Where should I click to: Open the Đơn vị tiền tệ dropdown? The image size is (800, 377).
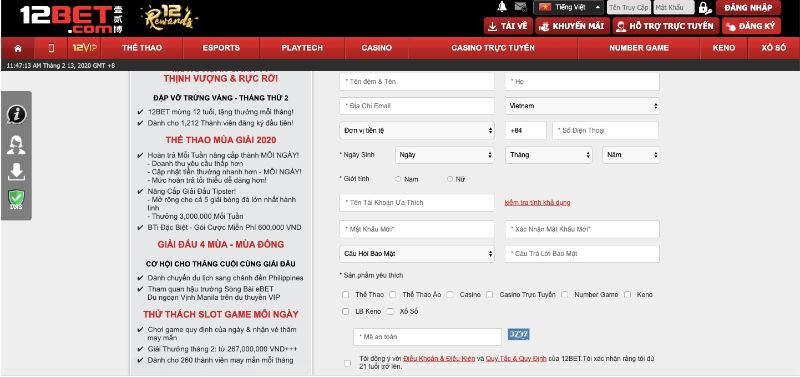click(x=417, y=131)
